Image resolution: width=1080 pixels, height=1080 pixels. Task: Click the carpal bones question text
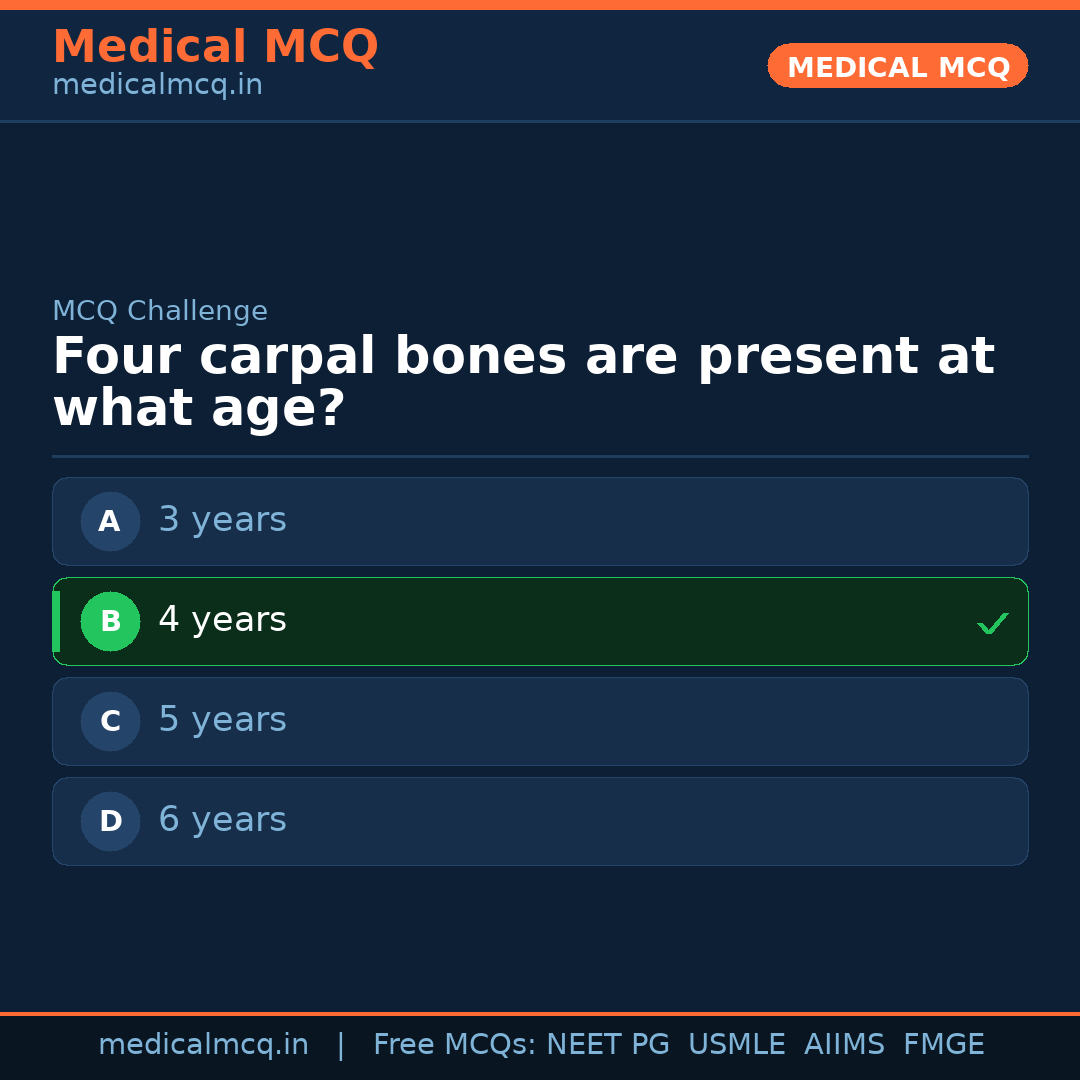[522, 383]
